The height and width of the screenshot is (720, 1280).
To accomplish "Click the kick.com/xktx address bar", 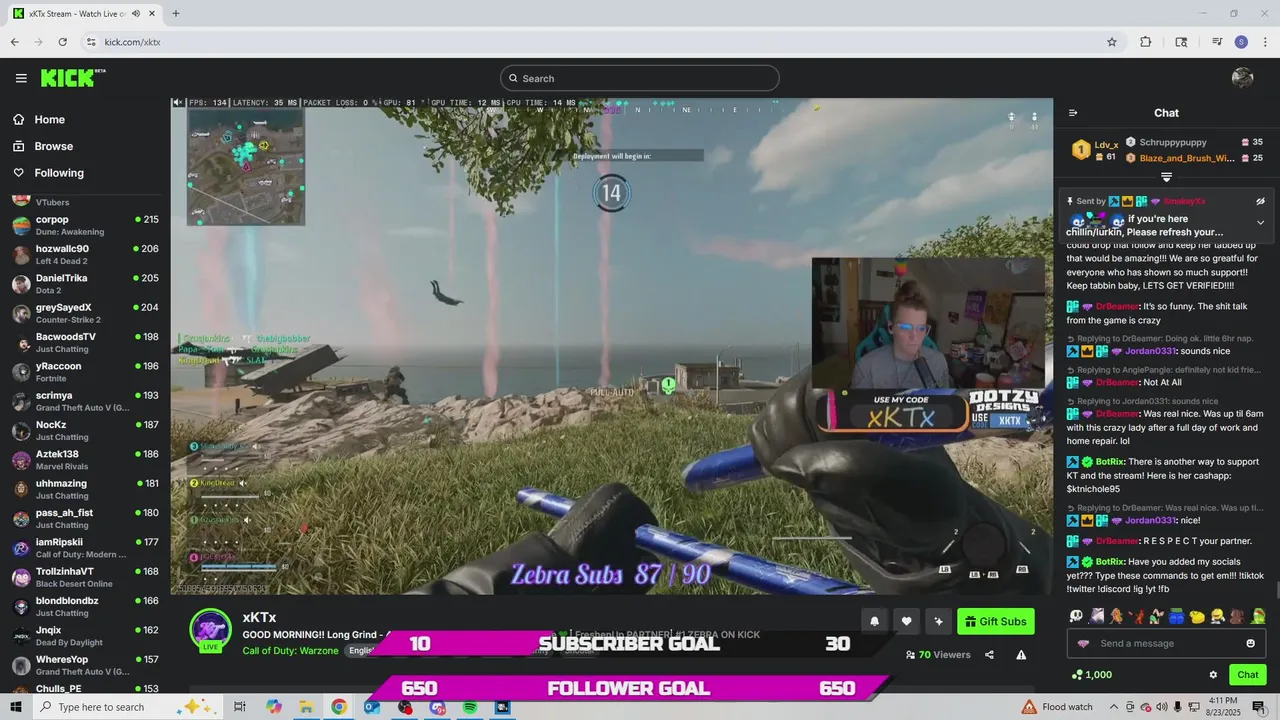I will coord(600,42).
